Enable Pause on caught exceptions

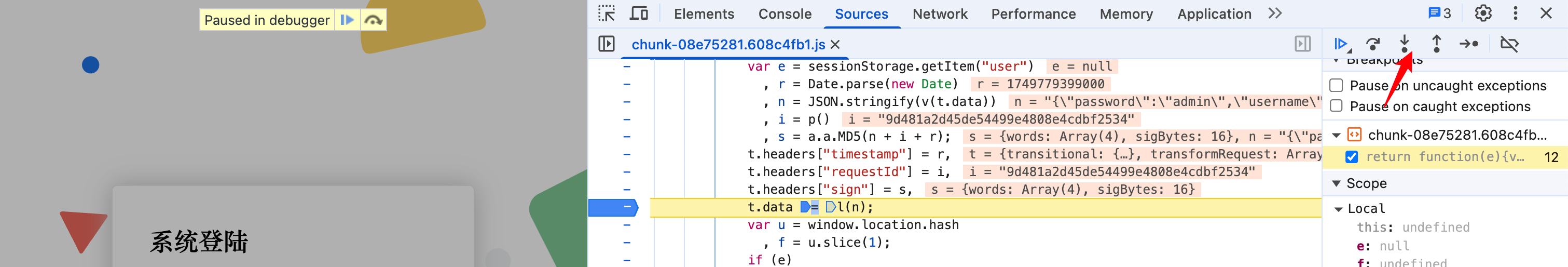(1336, 106)
